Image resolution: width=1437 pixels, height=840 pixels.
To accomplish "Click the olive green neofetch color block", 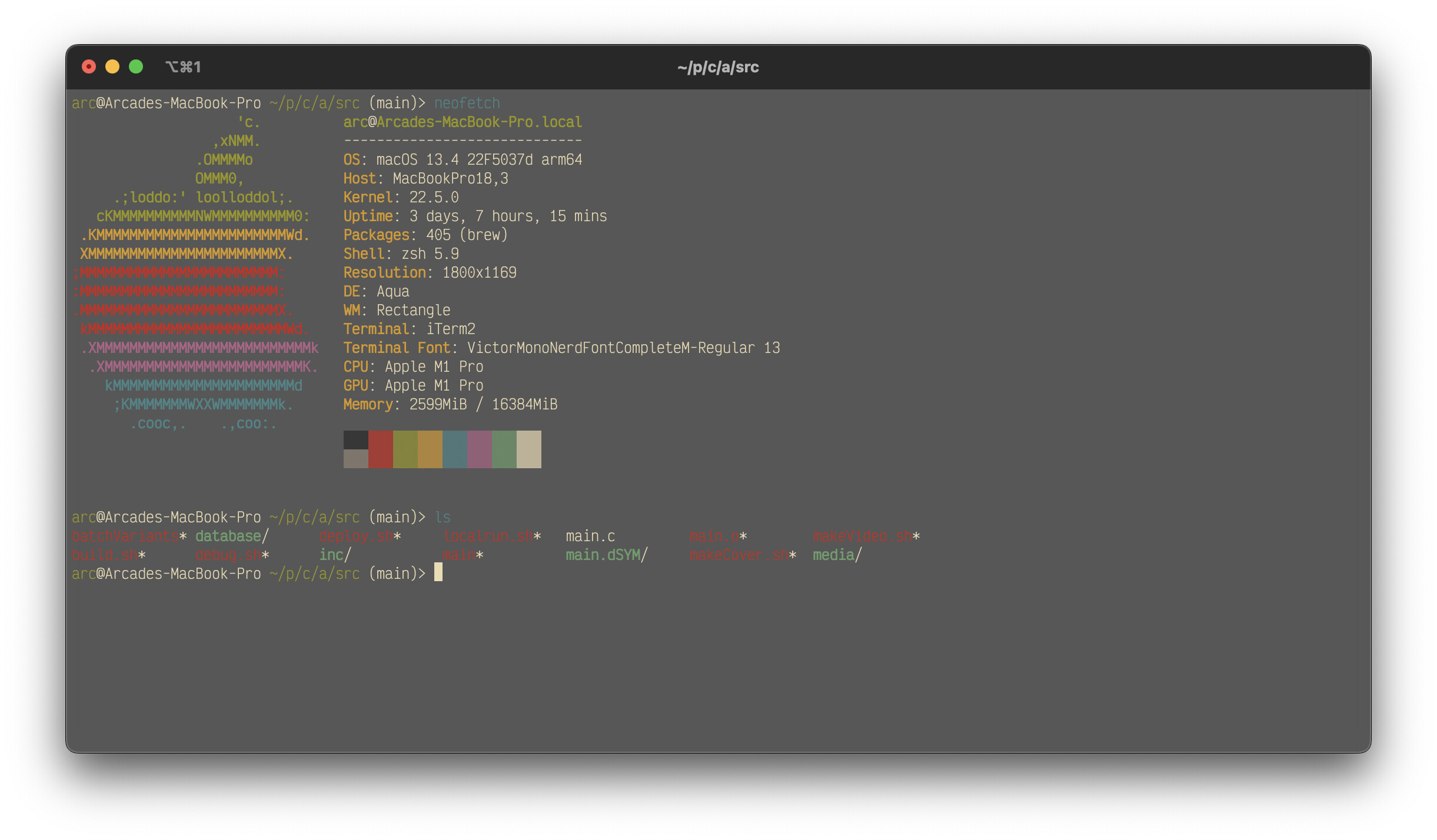I will [x=405, y=449].
